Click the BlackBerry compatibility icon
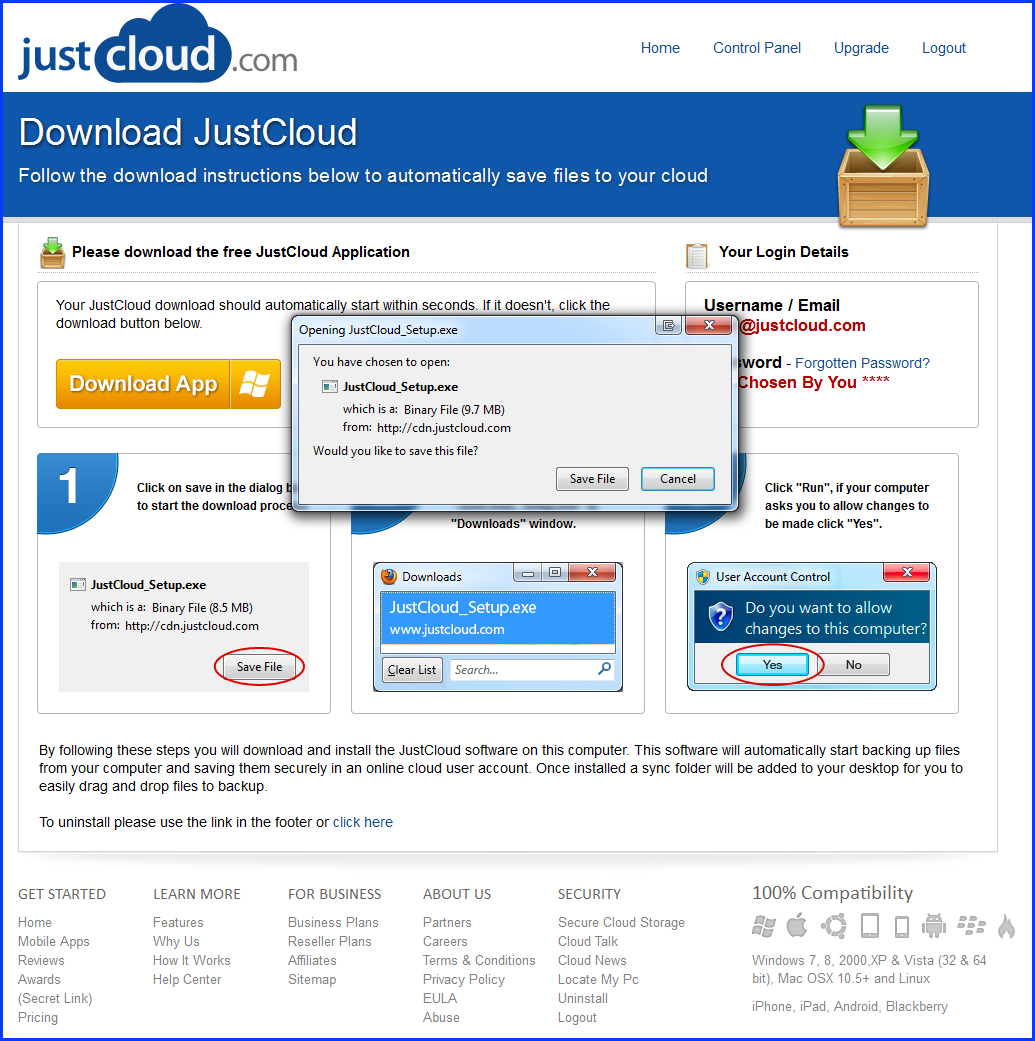Screen dimensions: 1035x1041 click(971, 925)
